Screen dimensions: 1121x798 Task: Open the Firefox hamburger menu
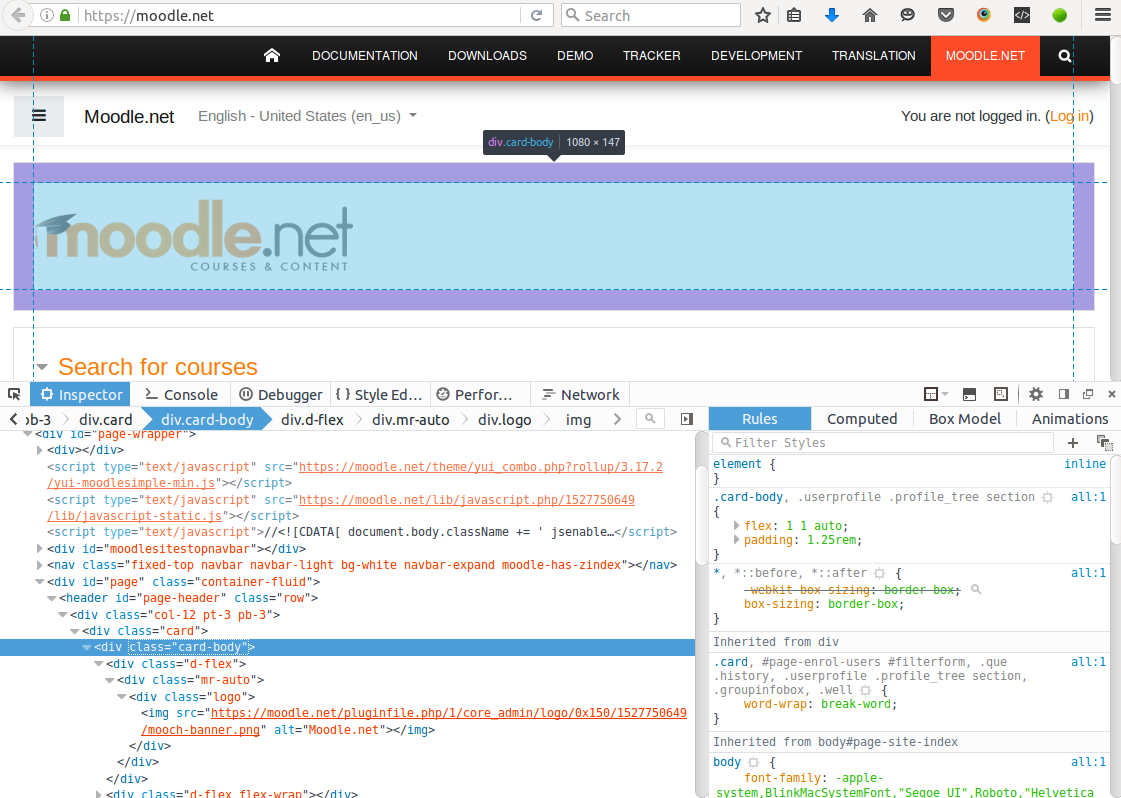[1102, 15]
